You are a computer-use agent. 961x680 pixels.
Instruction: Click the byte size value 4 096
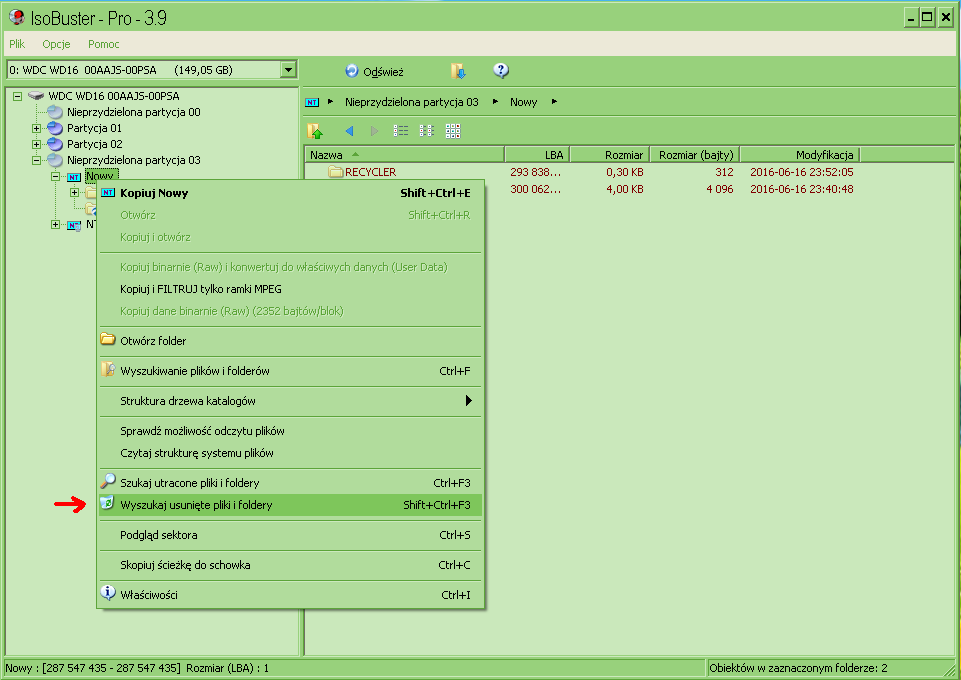click(x=720, y=189)
